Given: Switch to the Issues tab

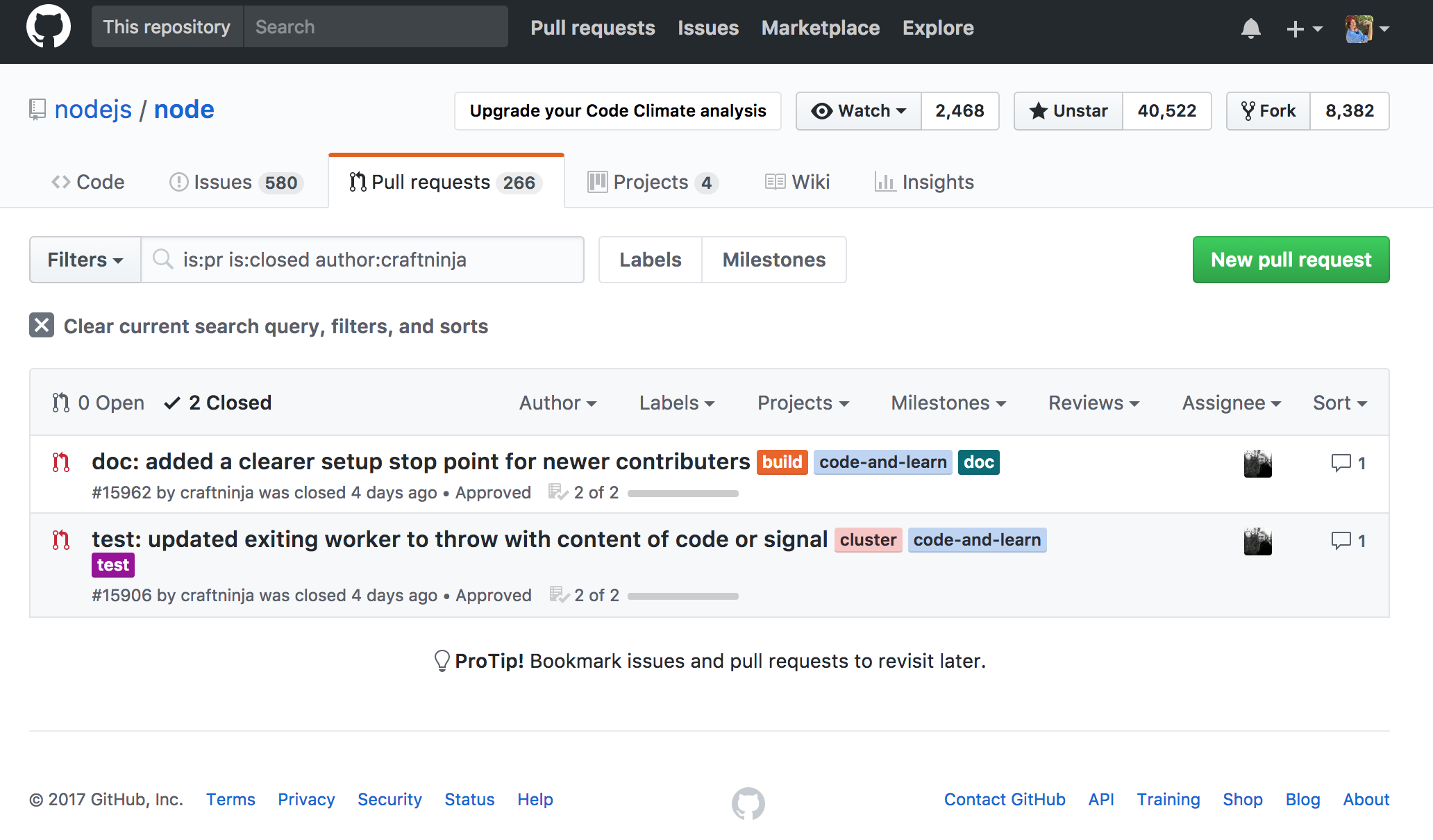Looking at the screenshot, I should 237,182.
